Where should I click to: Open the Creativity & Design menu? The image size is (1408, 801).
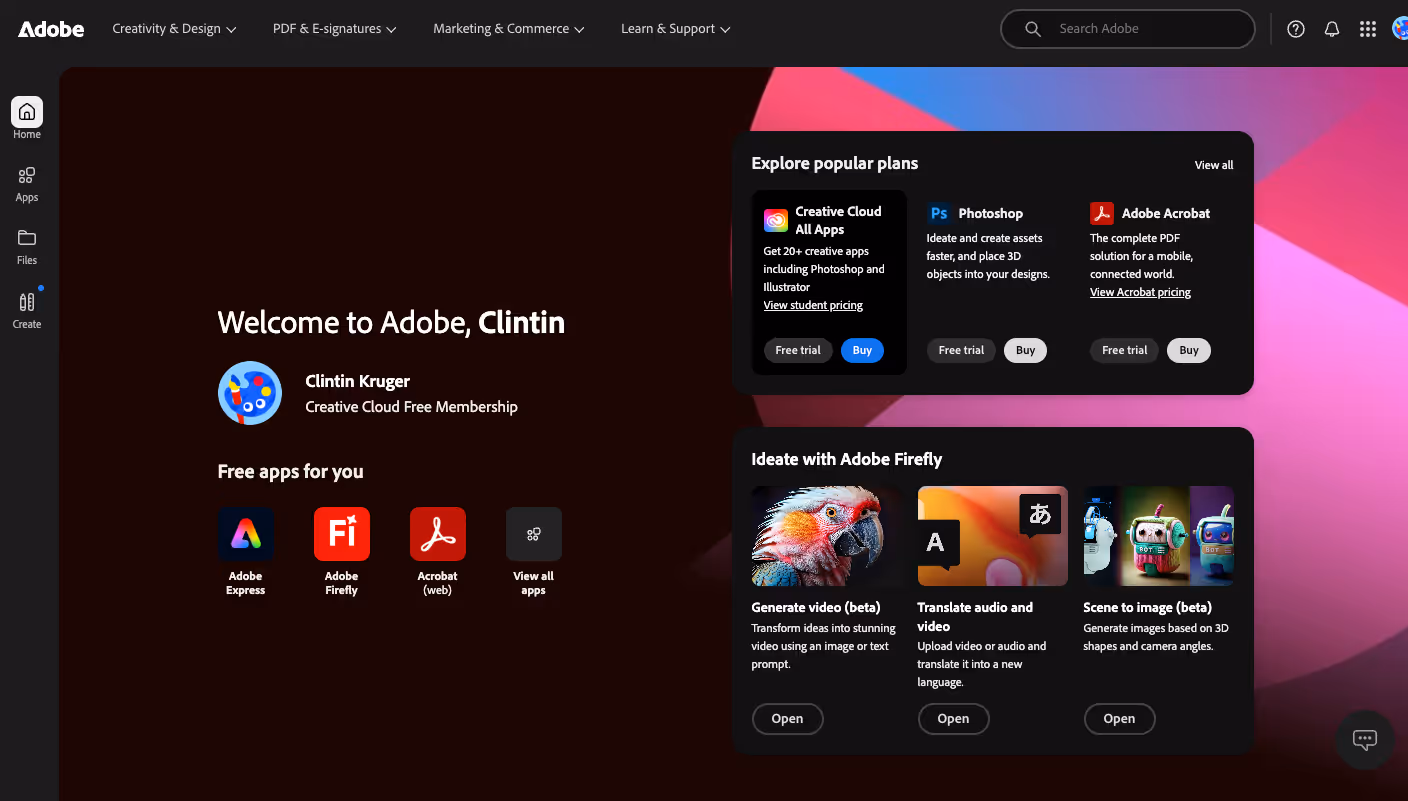pyautogui.click(x=174, y=28)
